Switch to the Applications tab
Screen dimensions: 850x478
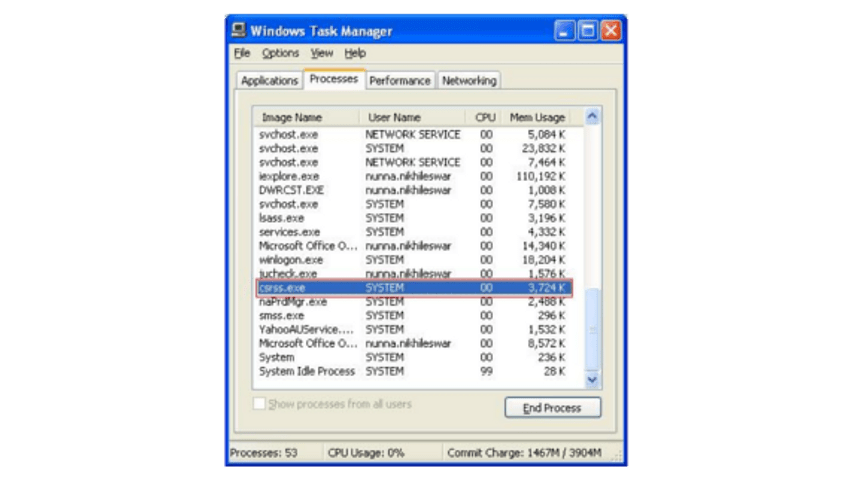pyautogui.click(x=269, y=81)
